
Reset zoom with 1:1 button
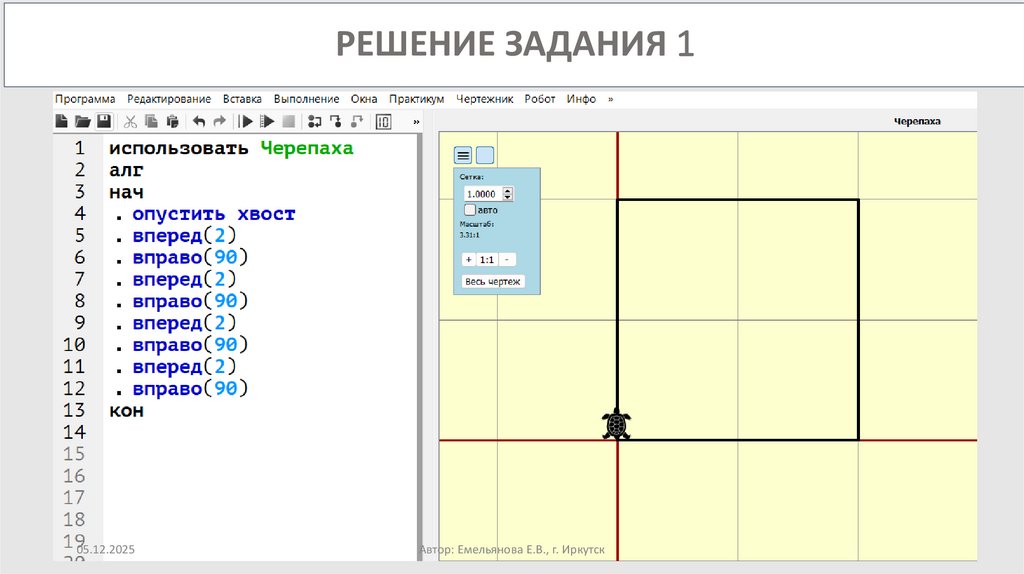(487, 259)
